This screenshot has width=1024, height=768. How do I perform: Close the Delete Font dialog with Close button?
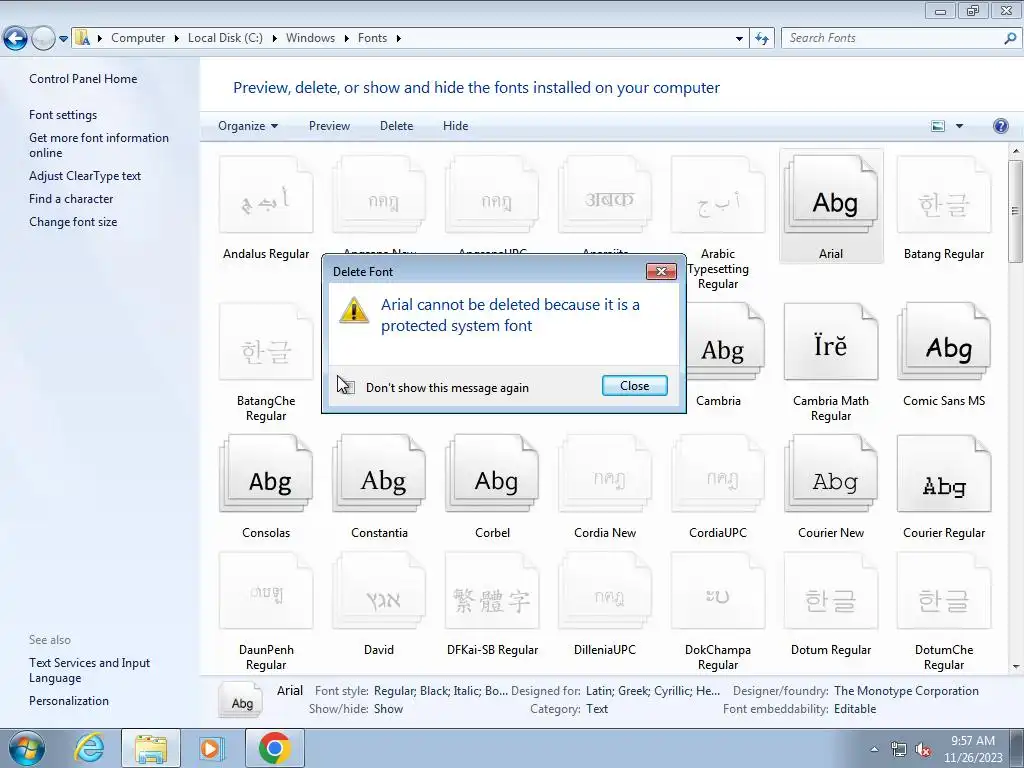click(634, 386)
